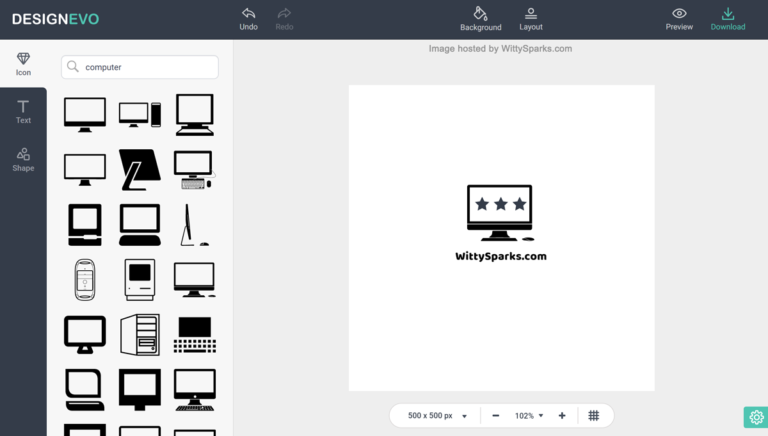Select the thin monitor icon in second row
Screen dimensions: 768x436
tap(85, 170)
